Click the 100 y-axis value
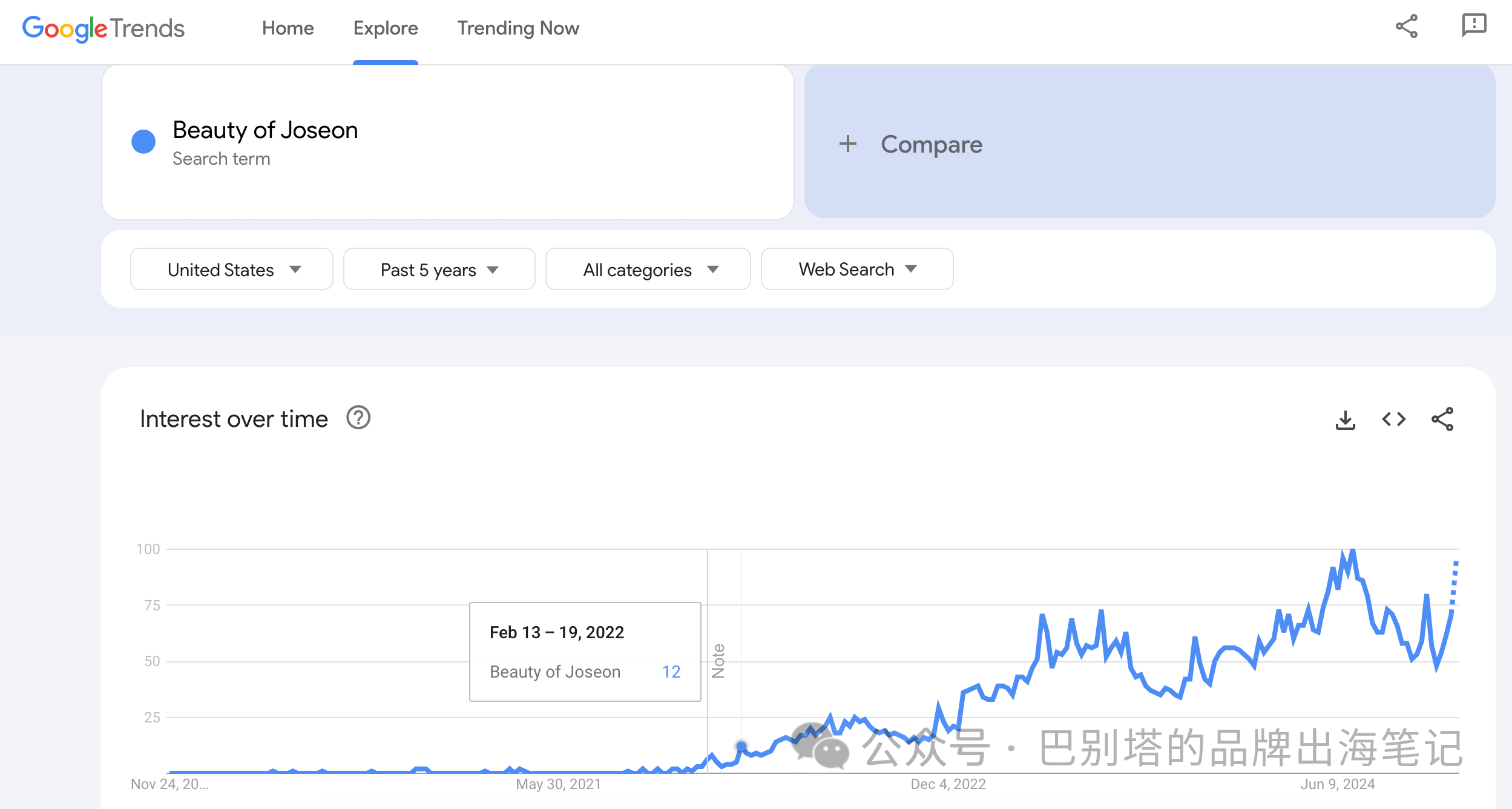 click(x=148, y=549)
